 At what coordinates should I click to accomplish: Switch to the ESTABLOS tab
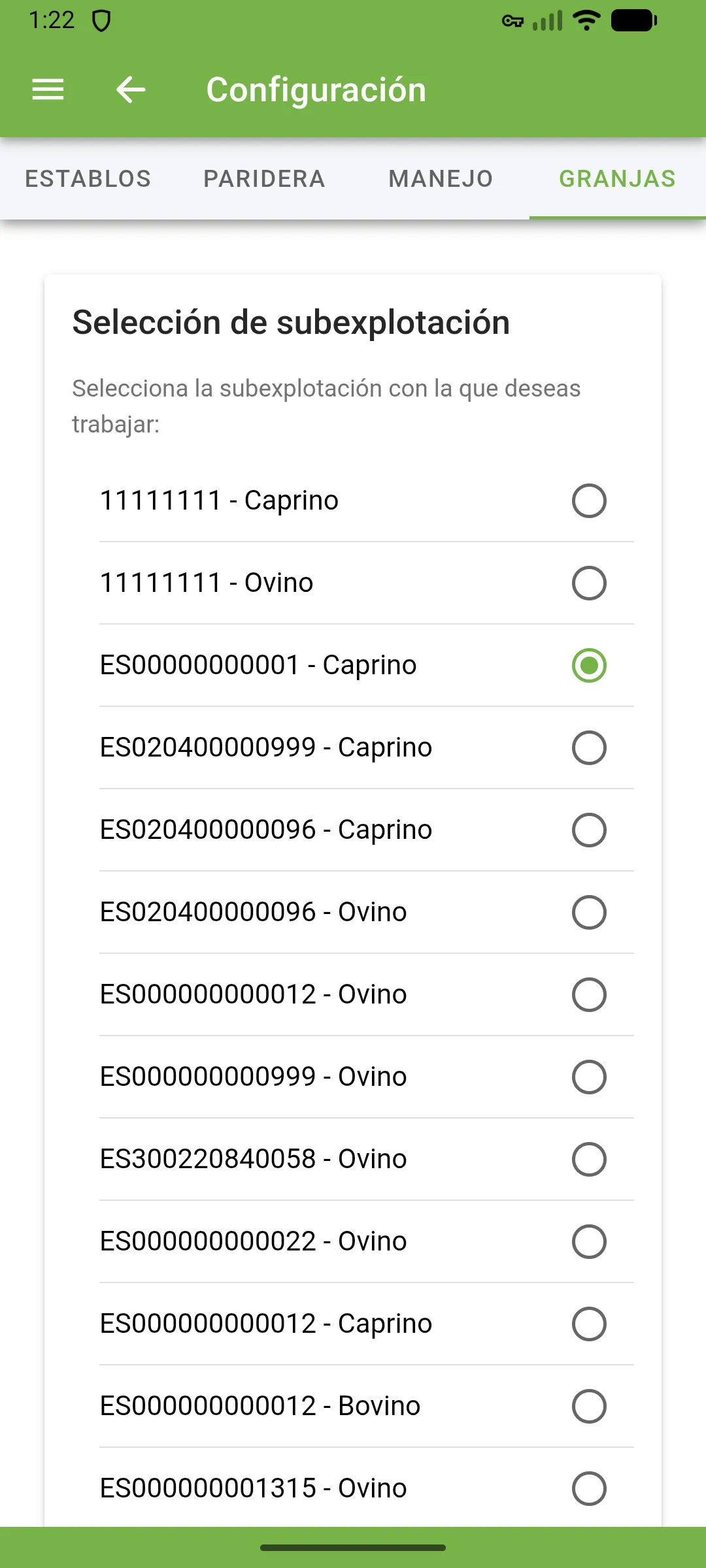[88, 178]
